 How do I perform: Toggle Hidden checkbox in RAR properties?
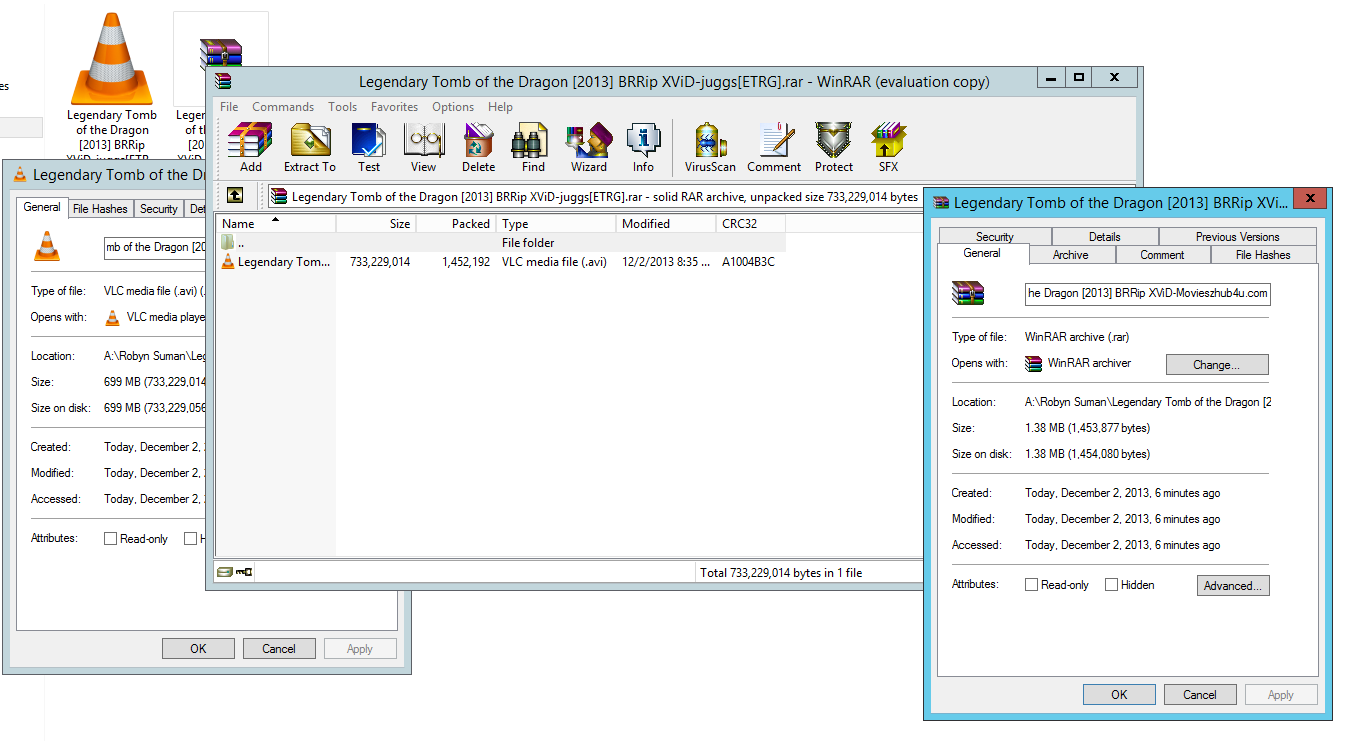1111,585
